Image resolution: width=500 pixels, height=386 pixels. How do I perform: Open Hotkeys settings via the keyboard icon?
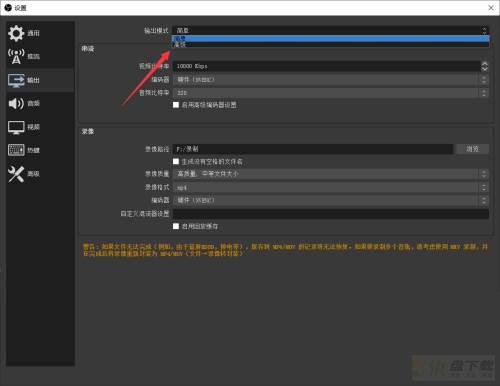coord(16,150)
